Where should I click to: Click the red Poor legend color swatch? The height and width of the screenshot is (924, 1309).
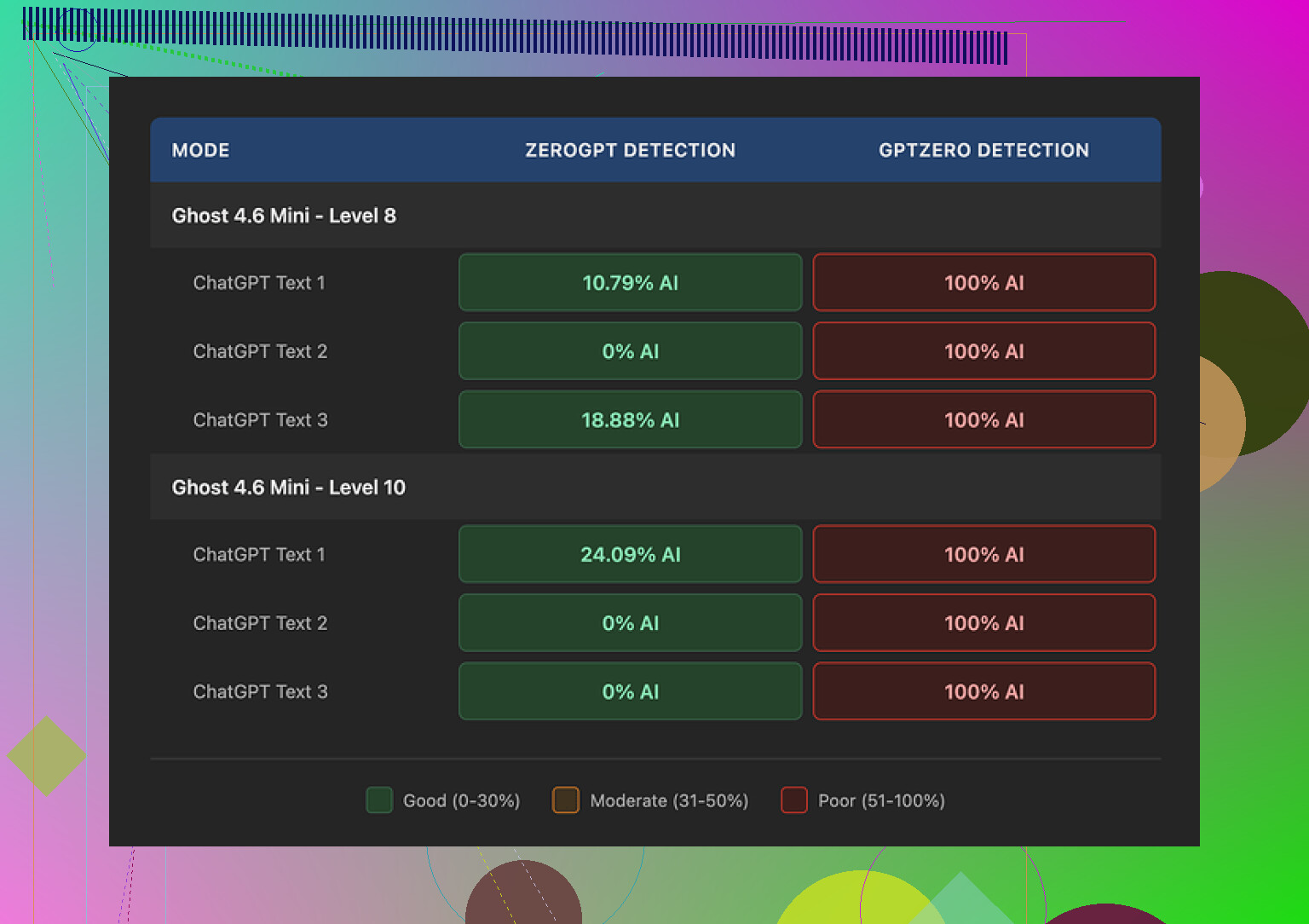click(x=794, y=800)
